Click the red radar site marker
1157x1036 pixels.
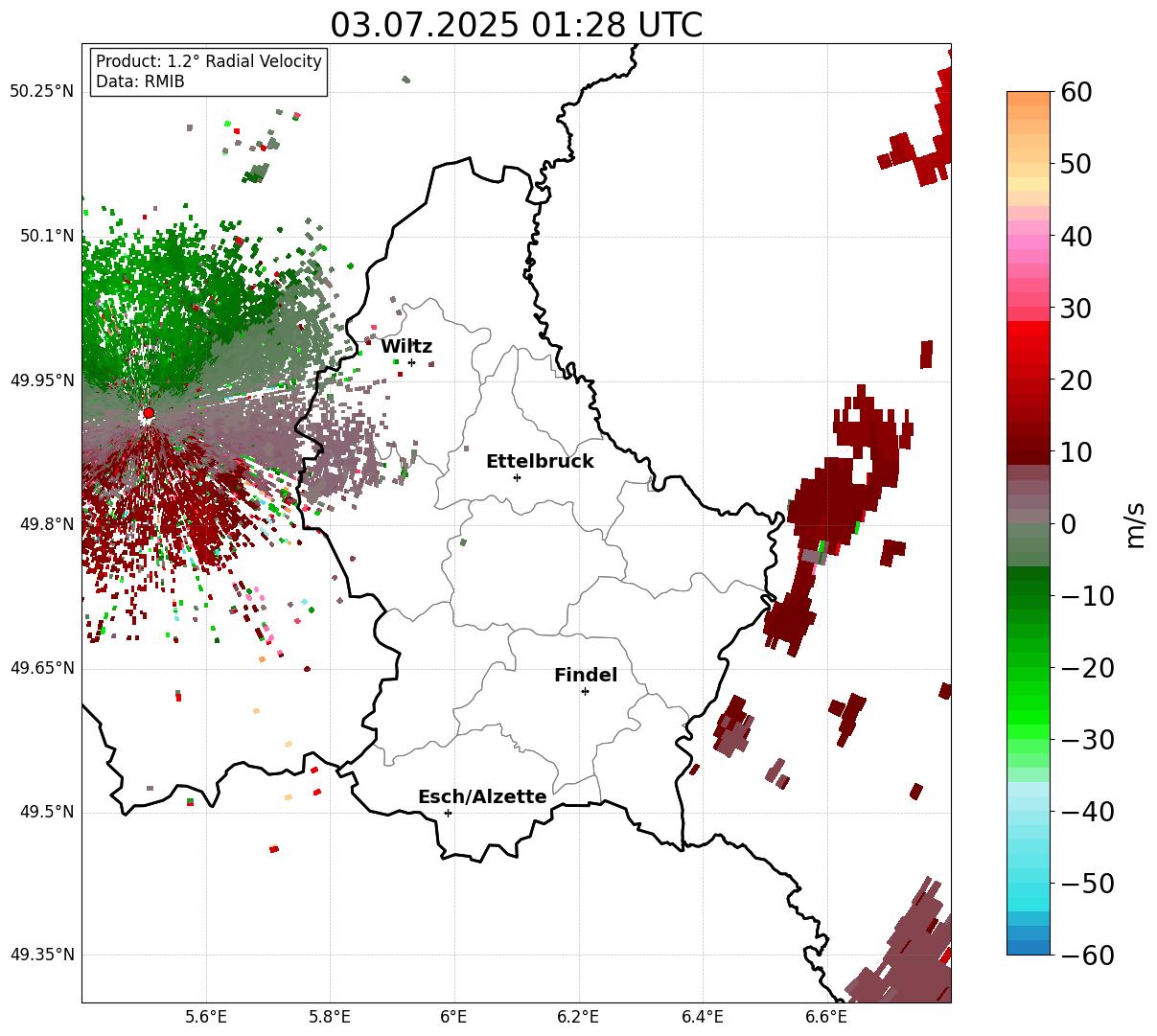click(149, 413)
